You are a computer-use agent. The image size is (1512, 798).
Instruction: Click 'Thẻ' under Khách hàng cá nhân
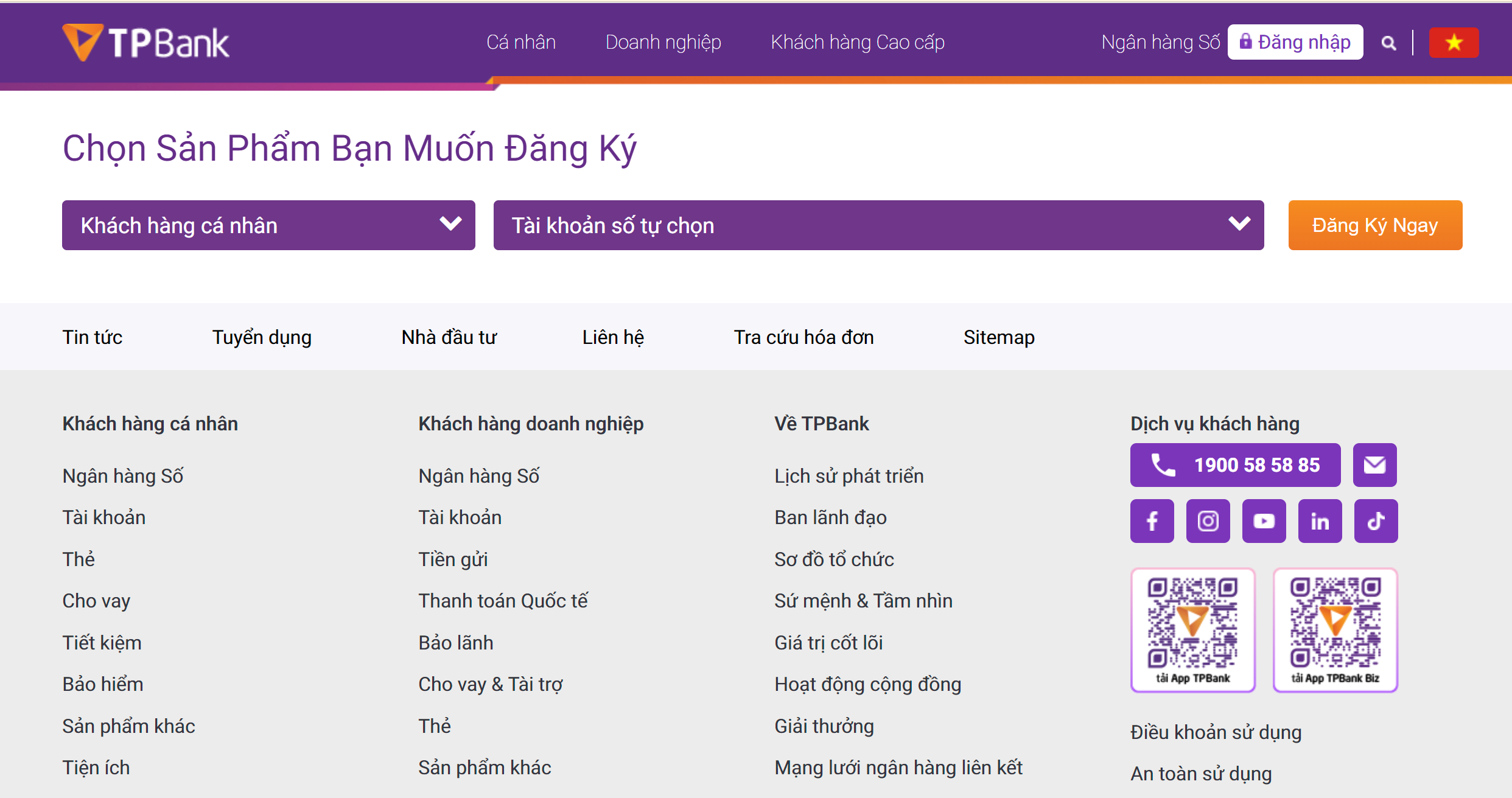click(79, 559)
